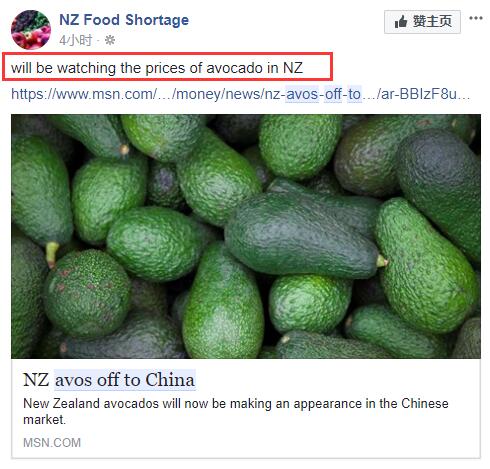Click the NZ Food Shortage page name
The width and height of the screenshot is (490, 469).
124,20
